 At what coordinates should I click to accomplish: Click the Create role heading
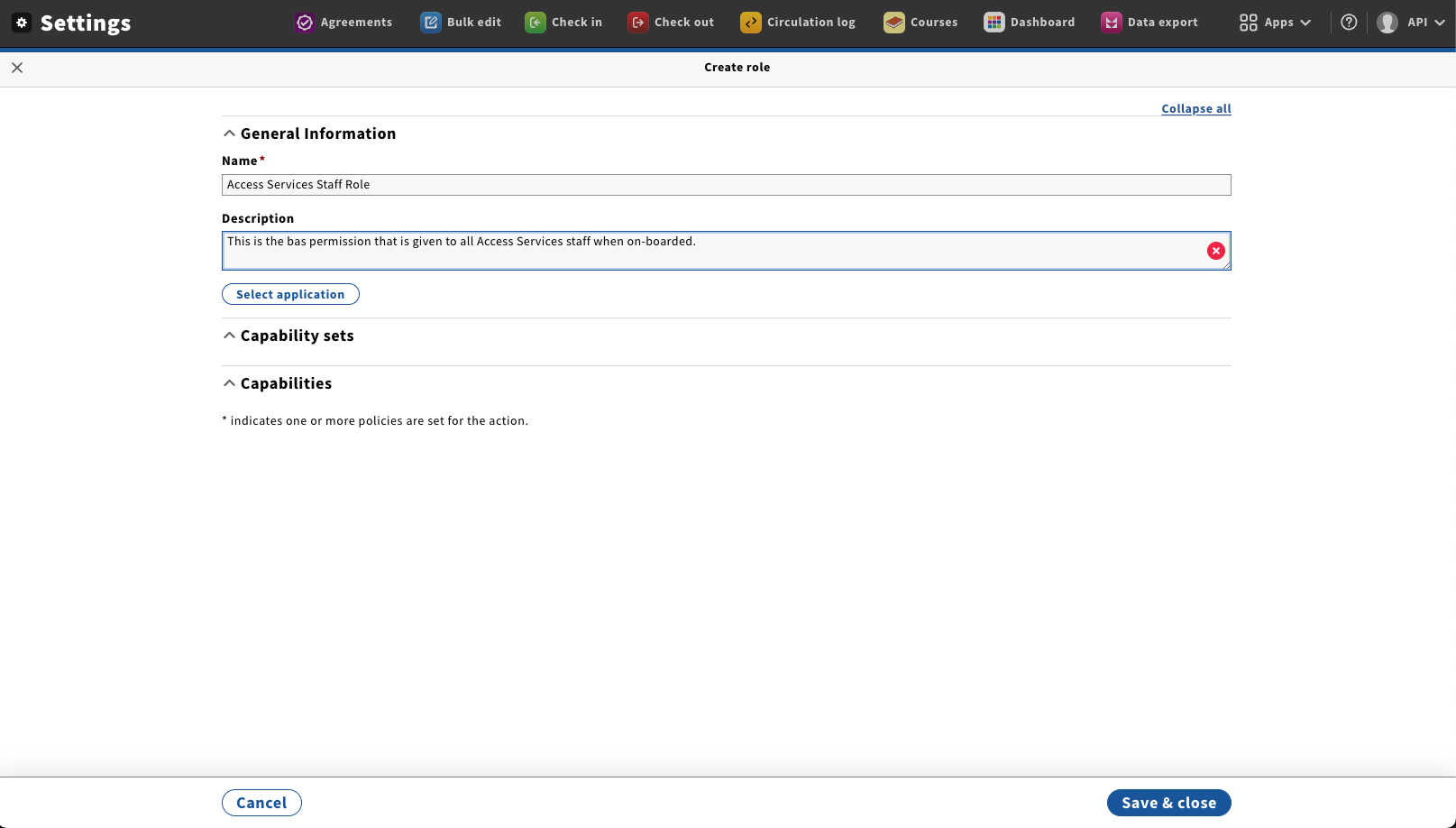737,68
